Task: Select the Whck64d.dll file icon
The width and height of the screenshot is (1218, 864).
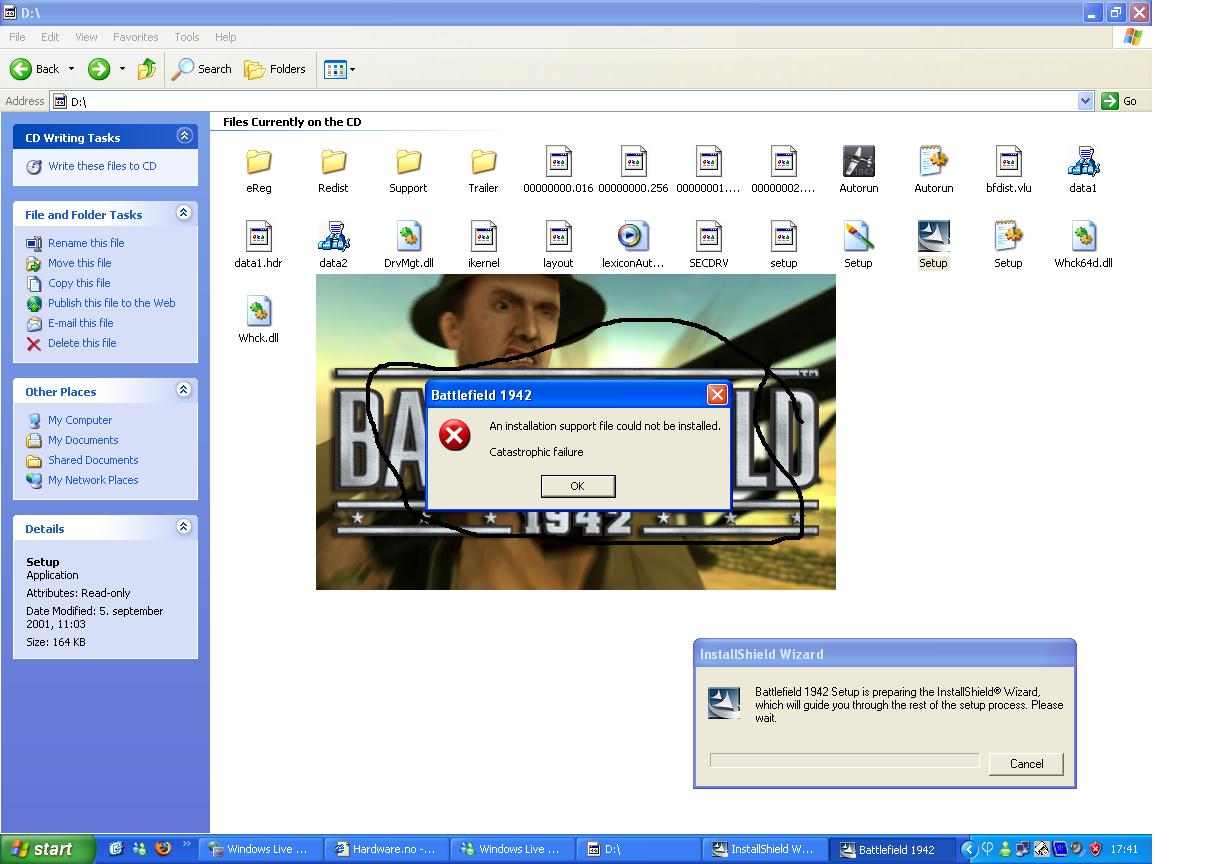Action: (x=1083, y=236)
